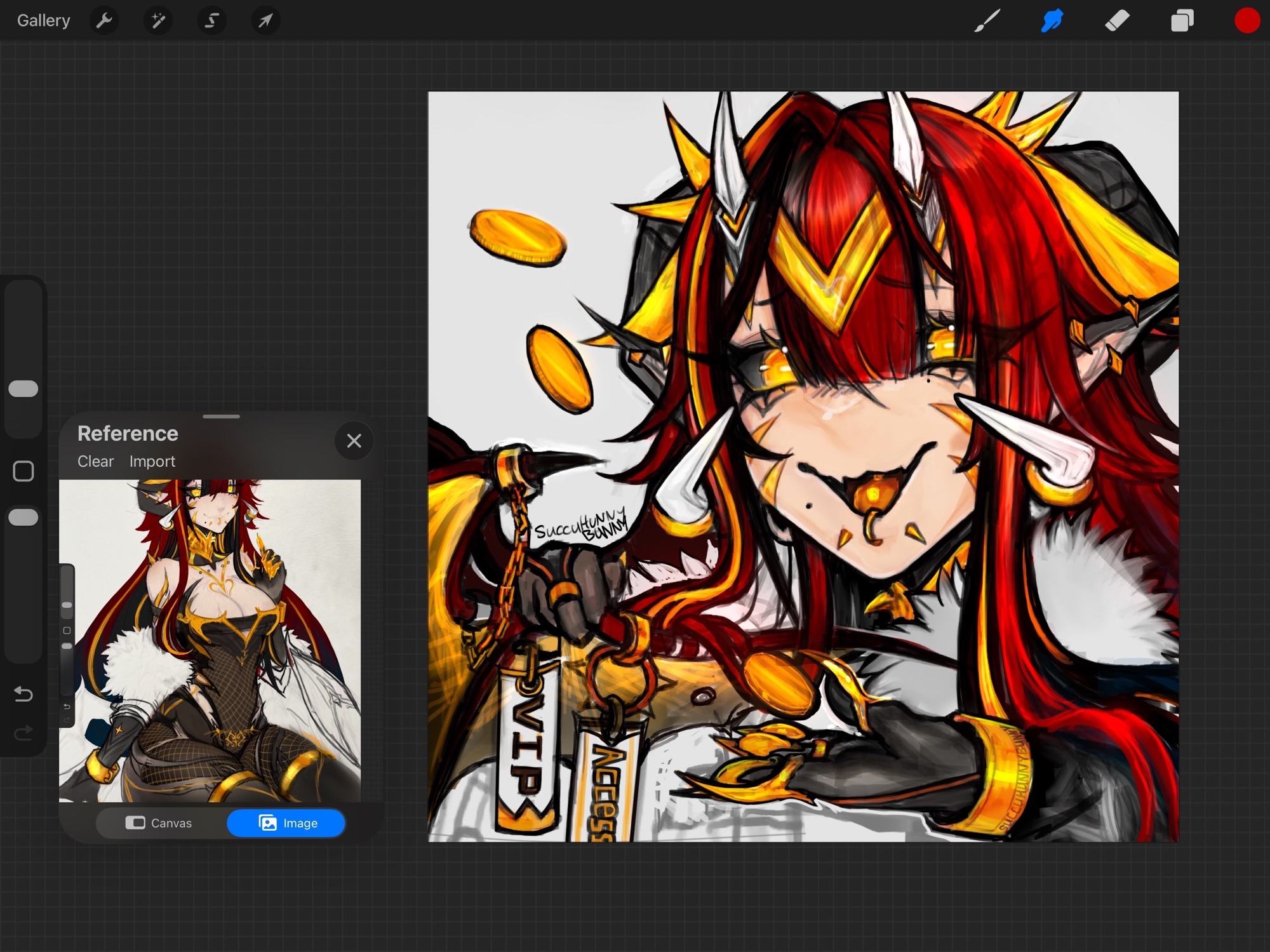
Task: Click the brush size slider handle
Action: point(23,389)
